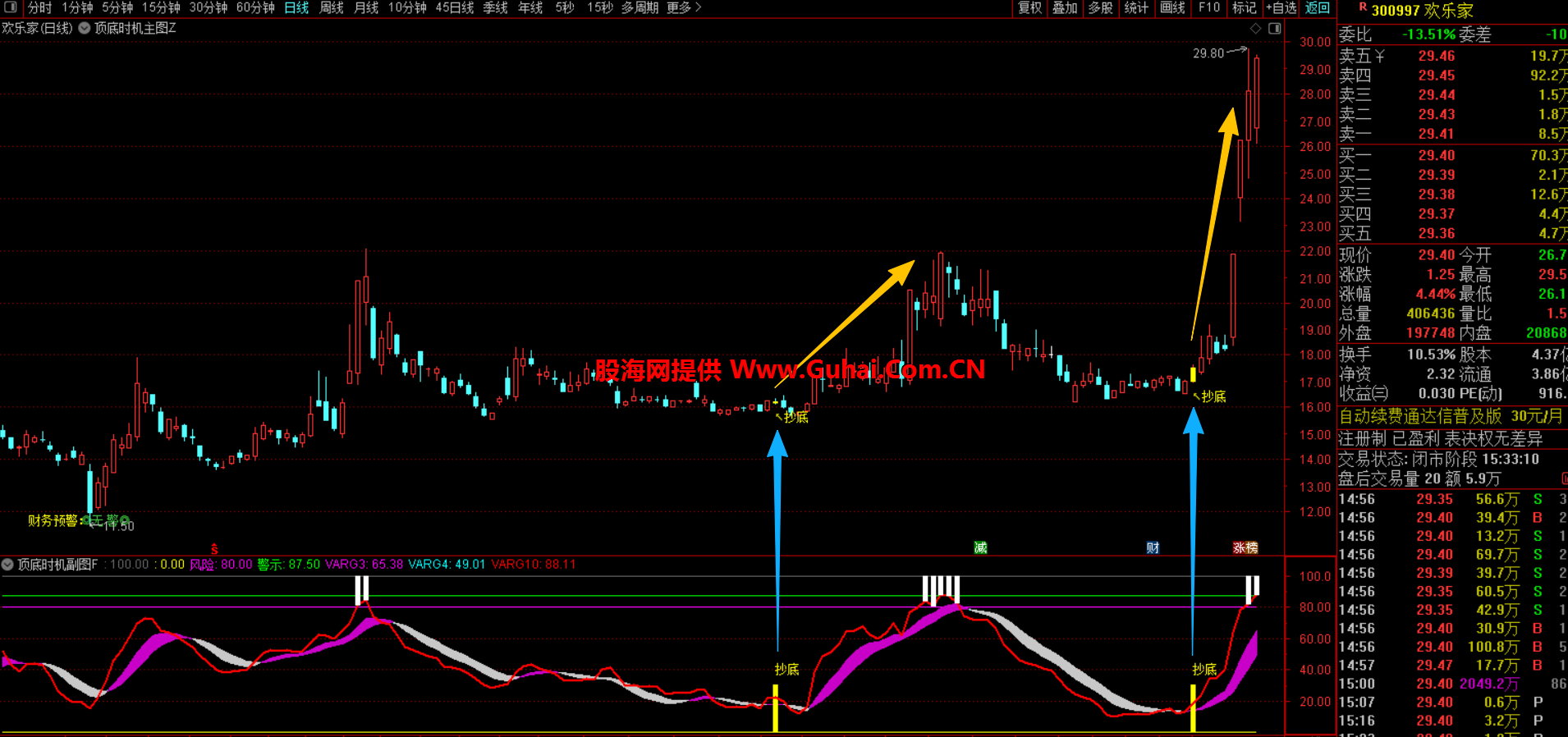Open sub-chart indicator dropdown beside 顶底时机副图F
1568x737 pixels.
coord(8,565)
